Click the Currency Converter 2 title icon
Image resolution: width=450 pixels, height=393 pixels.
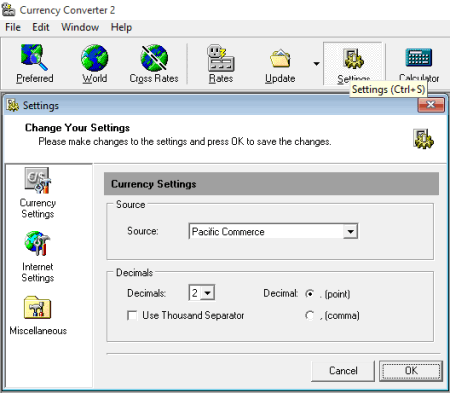[x=9, y=10]
